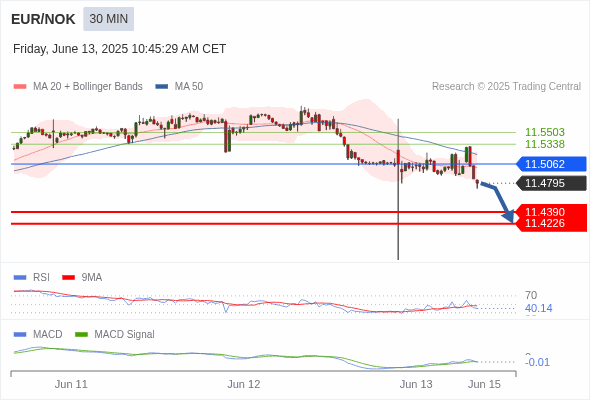
Task: Click the MACD value -0.01
Action: [x=537, y=362]
